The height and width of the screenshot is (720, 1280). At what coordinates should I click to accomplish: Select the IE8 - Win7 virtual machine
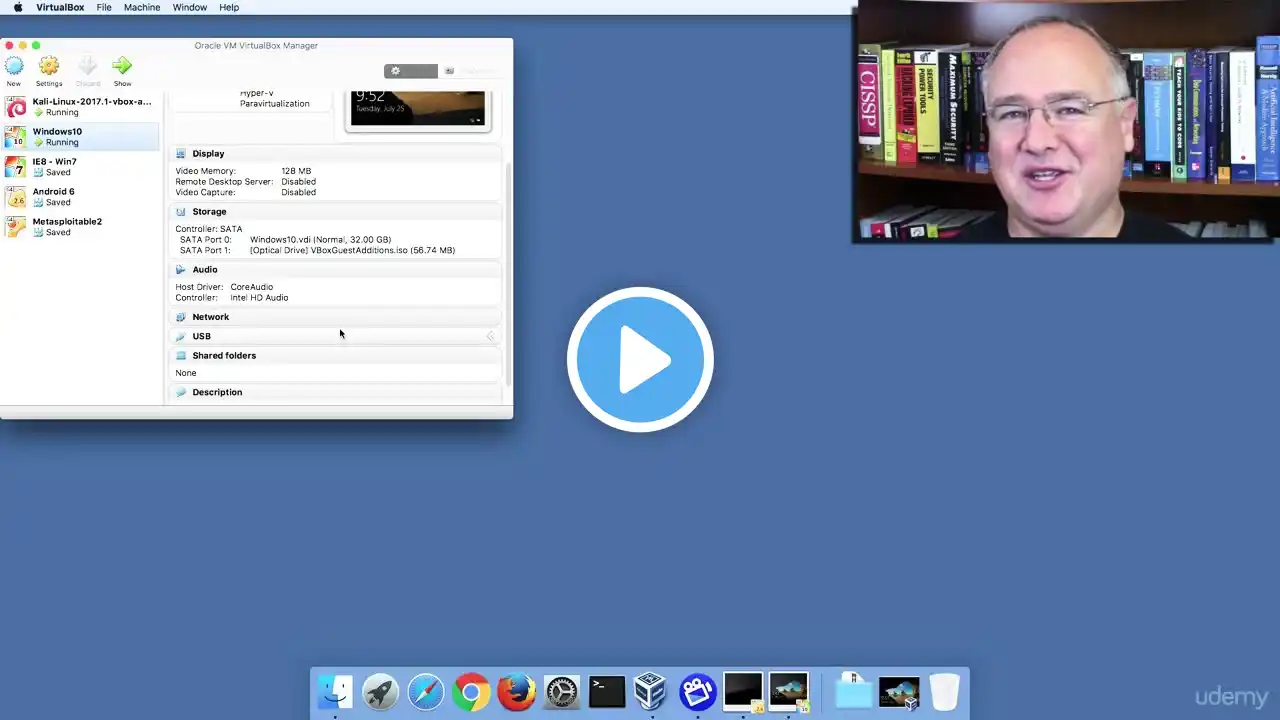80,167
